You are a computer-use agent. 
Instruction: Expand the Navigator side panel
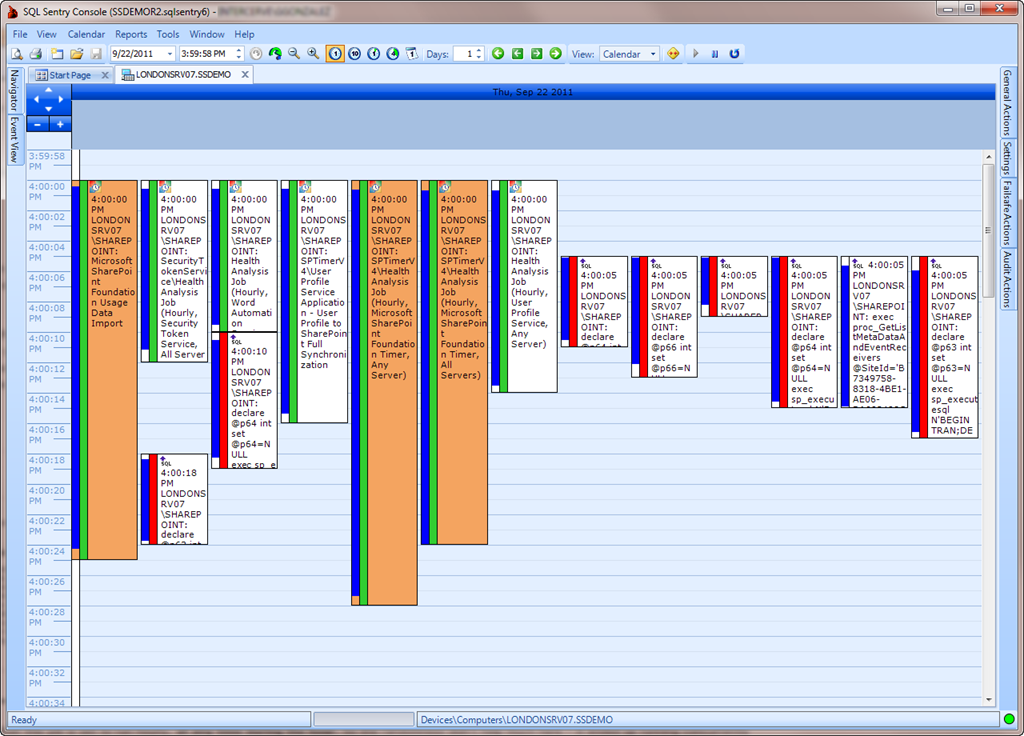(14, 89)
